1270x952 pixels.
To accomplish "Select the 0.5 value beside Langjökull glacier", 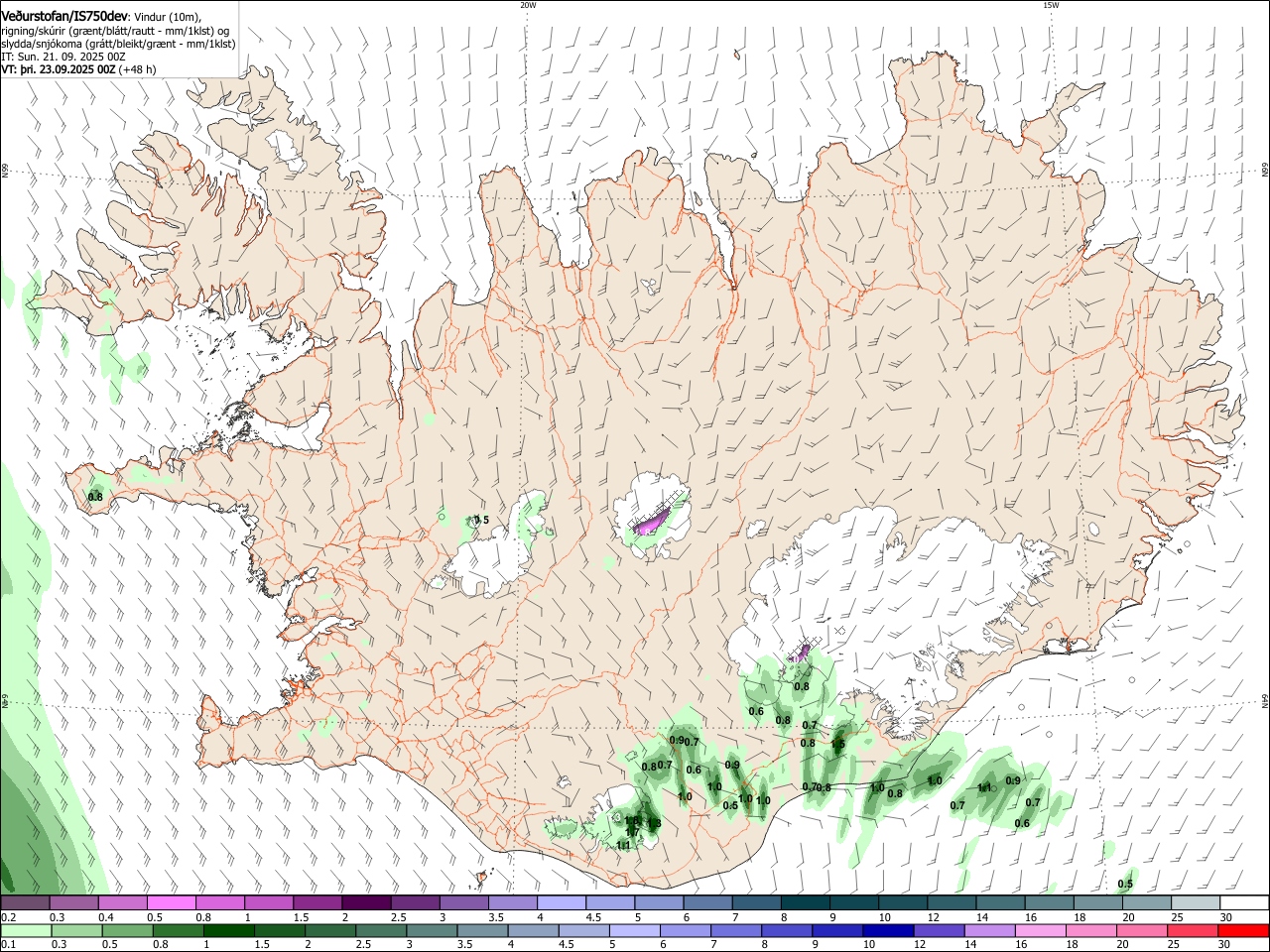I will pos(481,521).
